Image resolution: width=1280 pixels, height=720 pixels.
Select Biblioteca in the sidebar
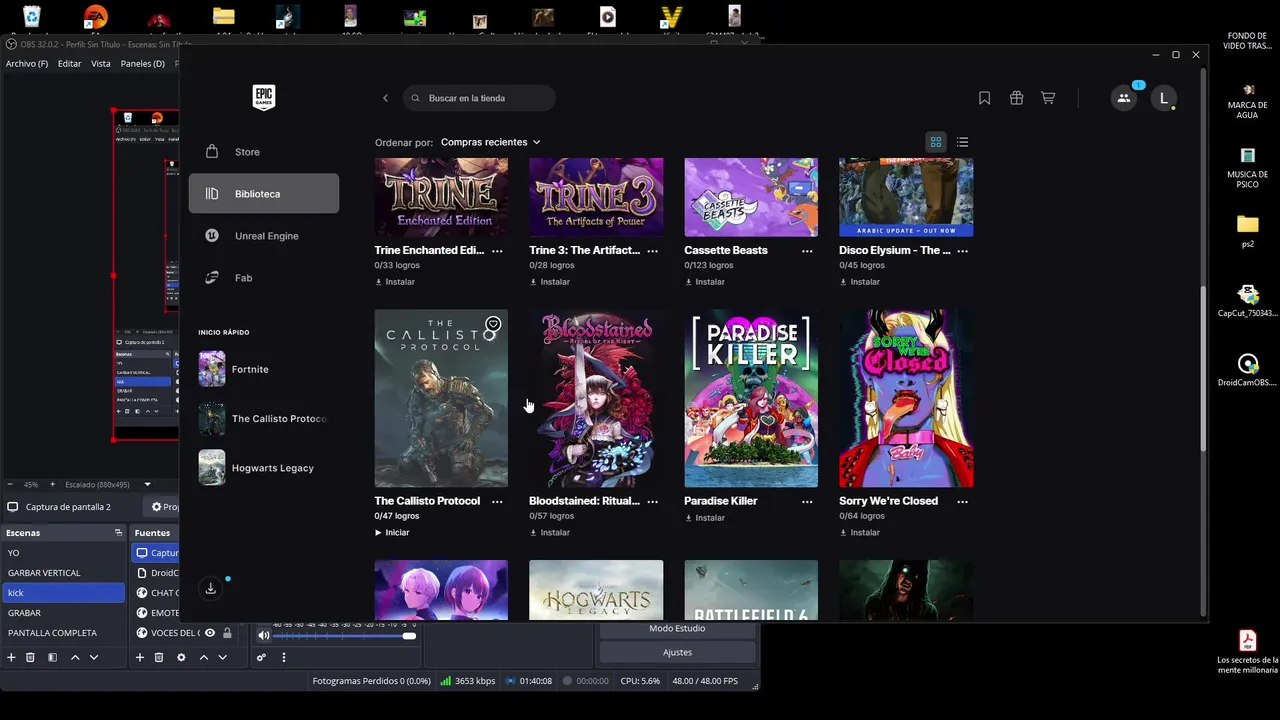[x=264, y=194]
